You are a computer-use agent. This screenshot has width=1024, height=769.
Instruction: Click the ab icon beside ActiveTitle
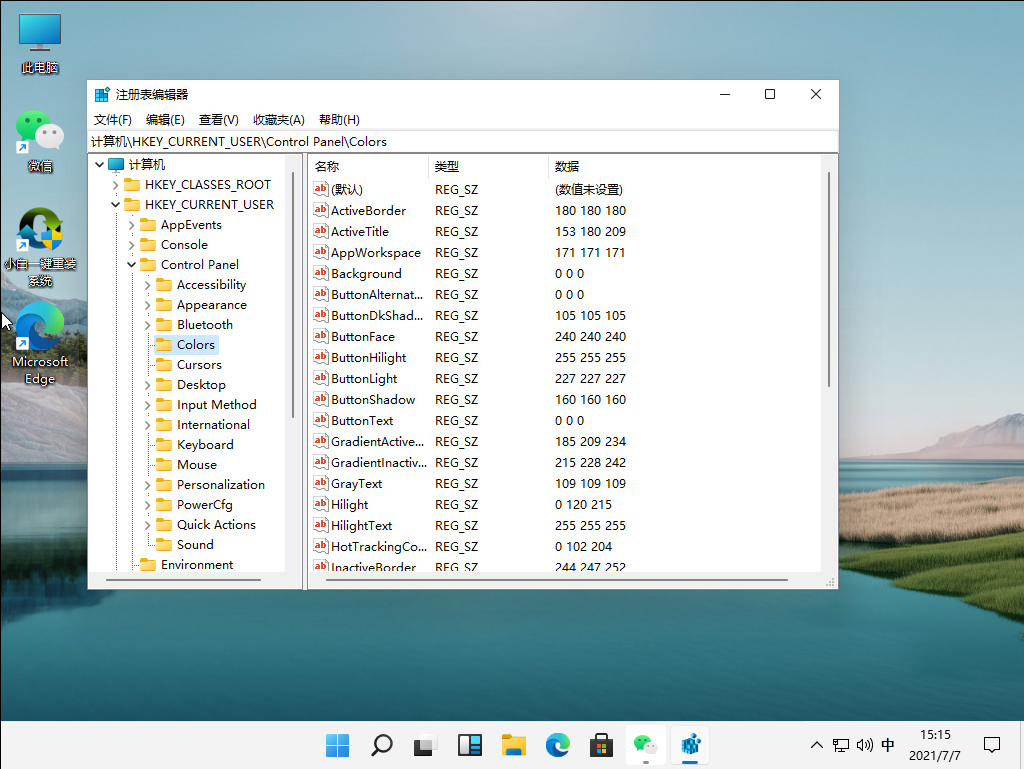(320, 231)
